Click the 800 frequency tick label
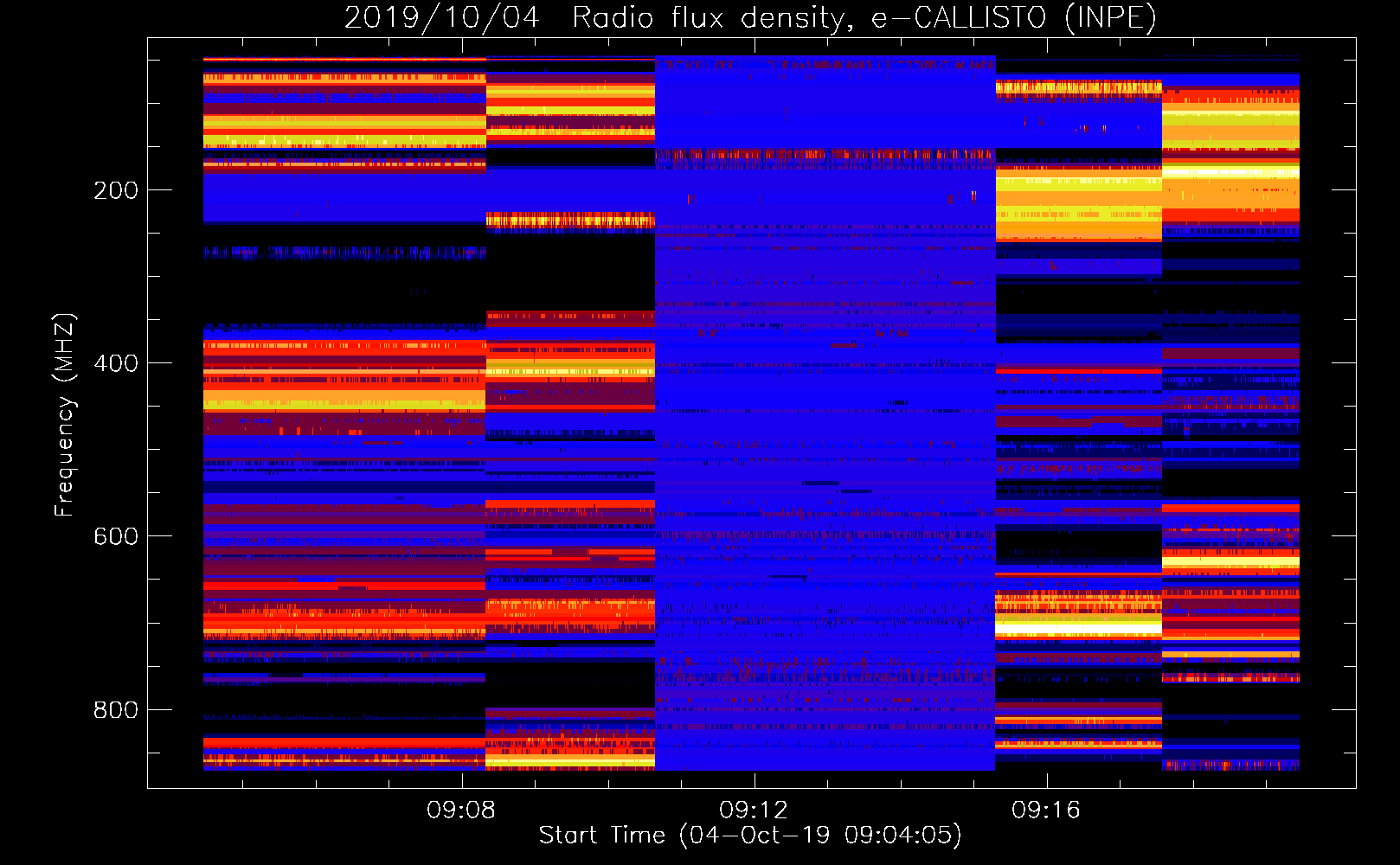Viewport: 1400px width, 865px height. tap(116, 710)
